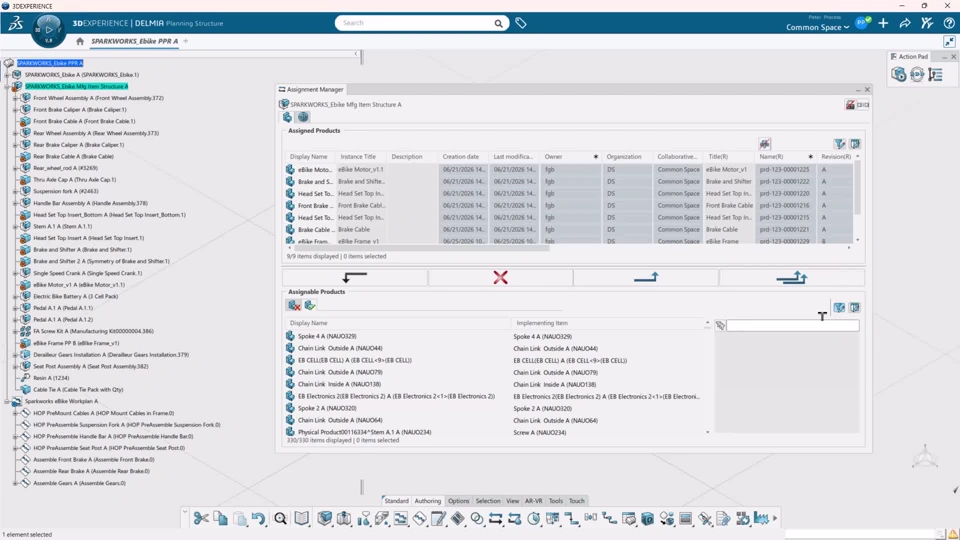The width and height of the screenshot is (960, 540).
Task: Toggle the globe view tab icon in Assignment Manager
Action: click(303, 117)
